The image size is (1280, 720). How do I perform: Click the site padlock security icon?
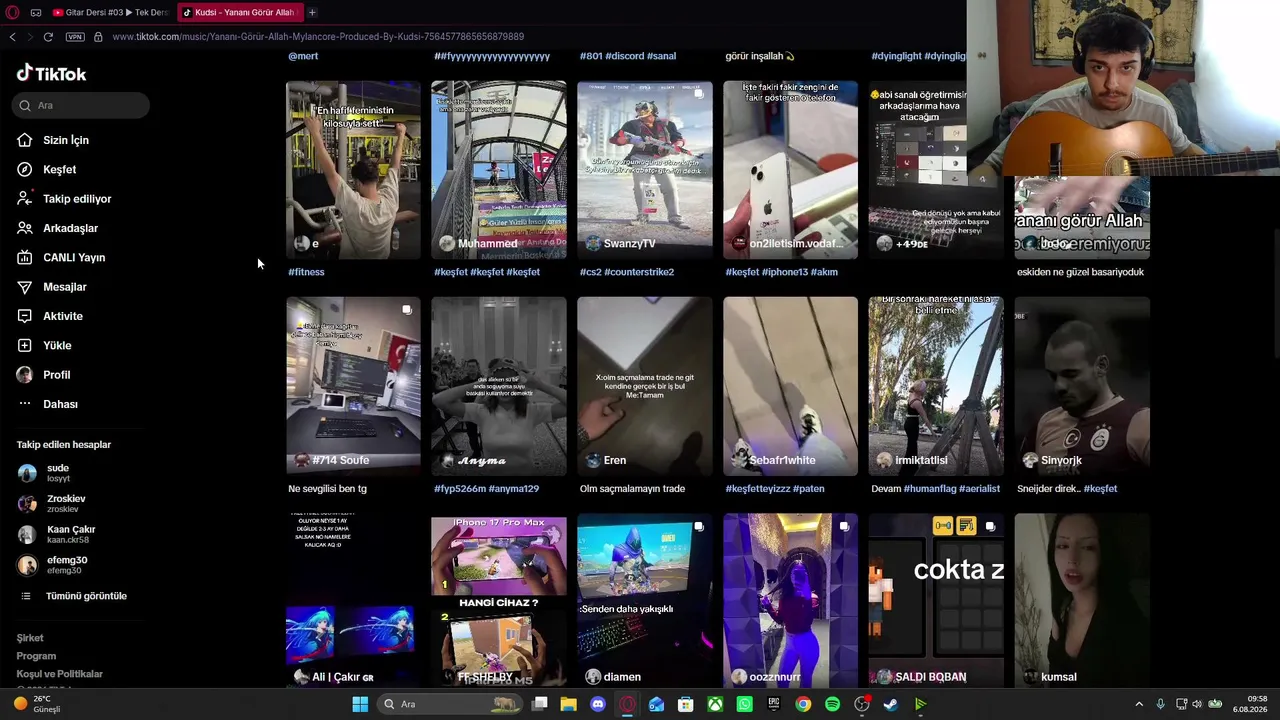click(98, 37)
